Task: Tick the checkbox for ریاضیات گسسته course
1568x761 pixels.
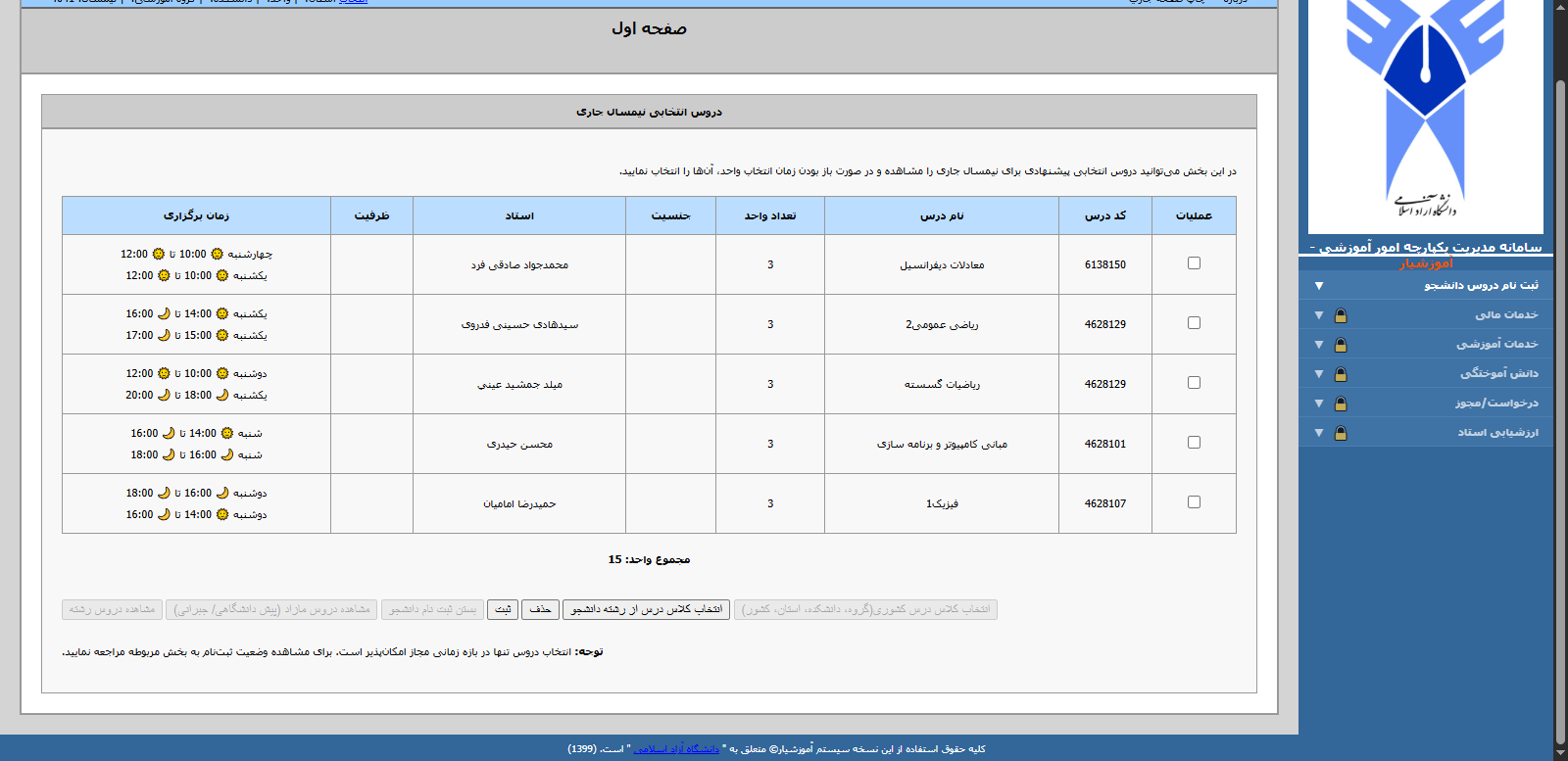Action: [1194, 382]
